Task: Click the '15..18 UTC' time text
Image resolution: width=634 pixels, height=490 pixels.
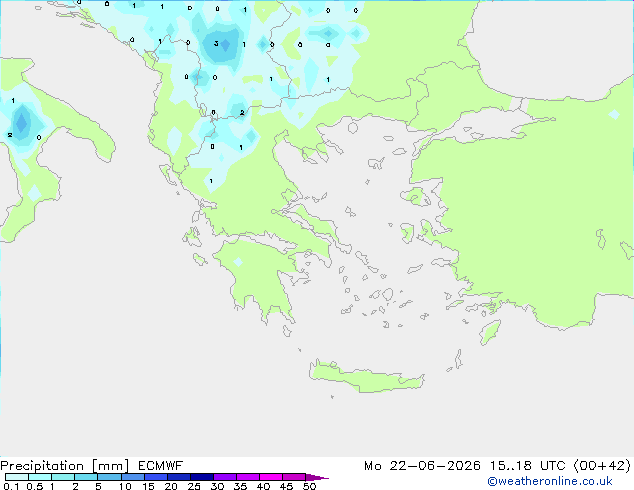Action: (x=527, y=466)
